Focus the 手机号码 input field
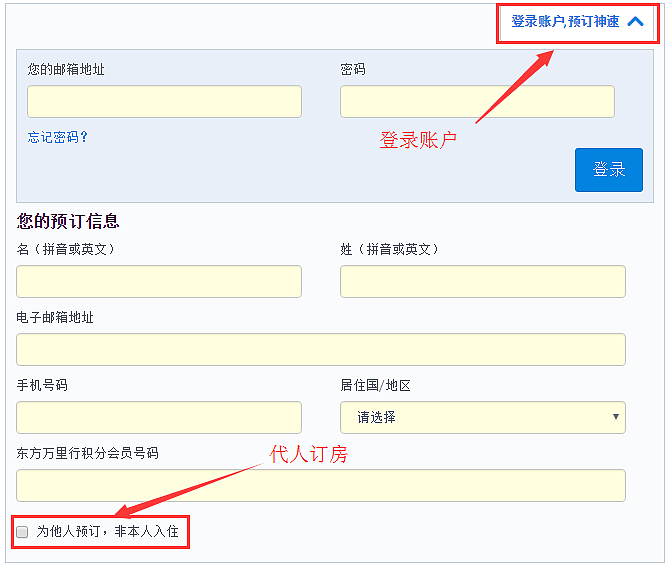Image resolution: width=669 pixels, height=568 pixels. pyautogui.click(x=159, y=417)
